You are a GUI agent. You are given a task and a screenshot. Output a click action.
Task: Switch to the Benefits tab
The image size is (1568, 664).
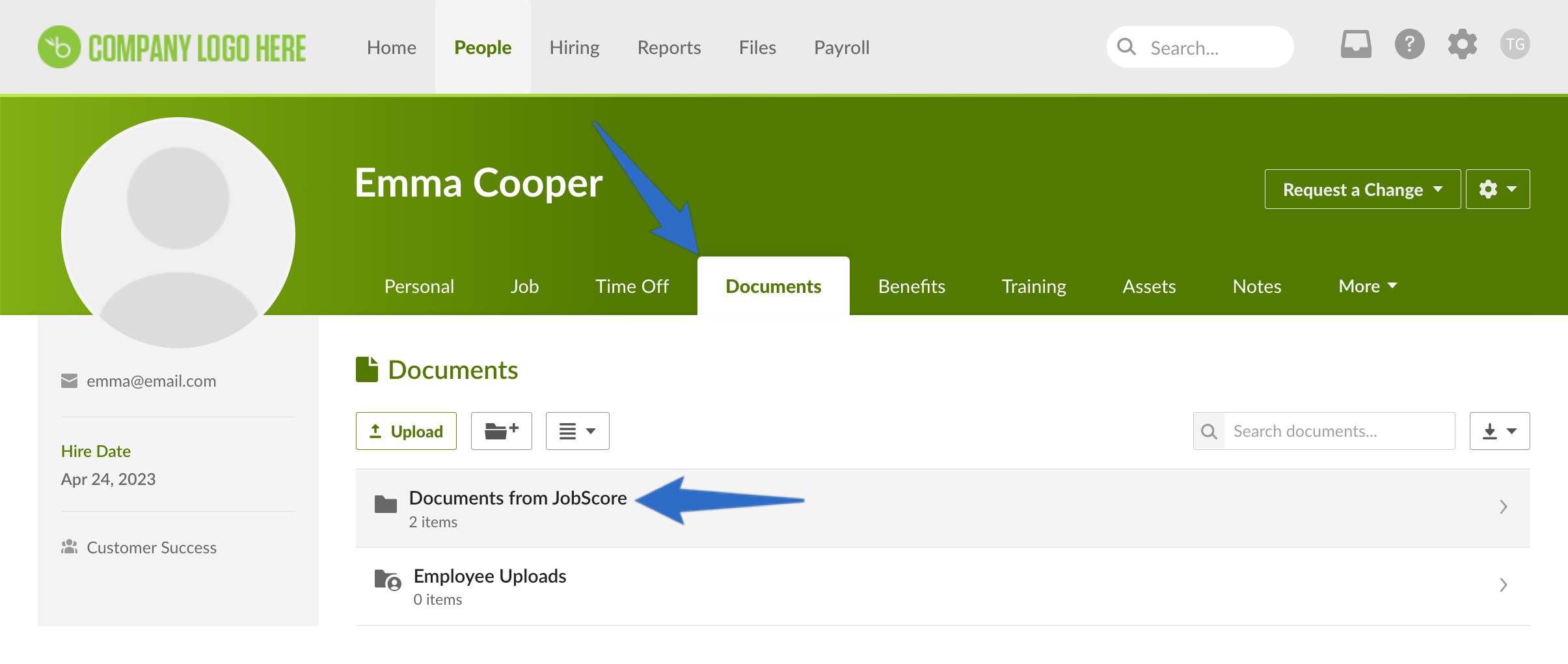pyautogui.click(x=912, y=286)
